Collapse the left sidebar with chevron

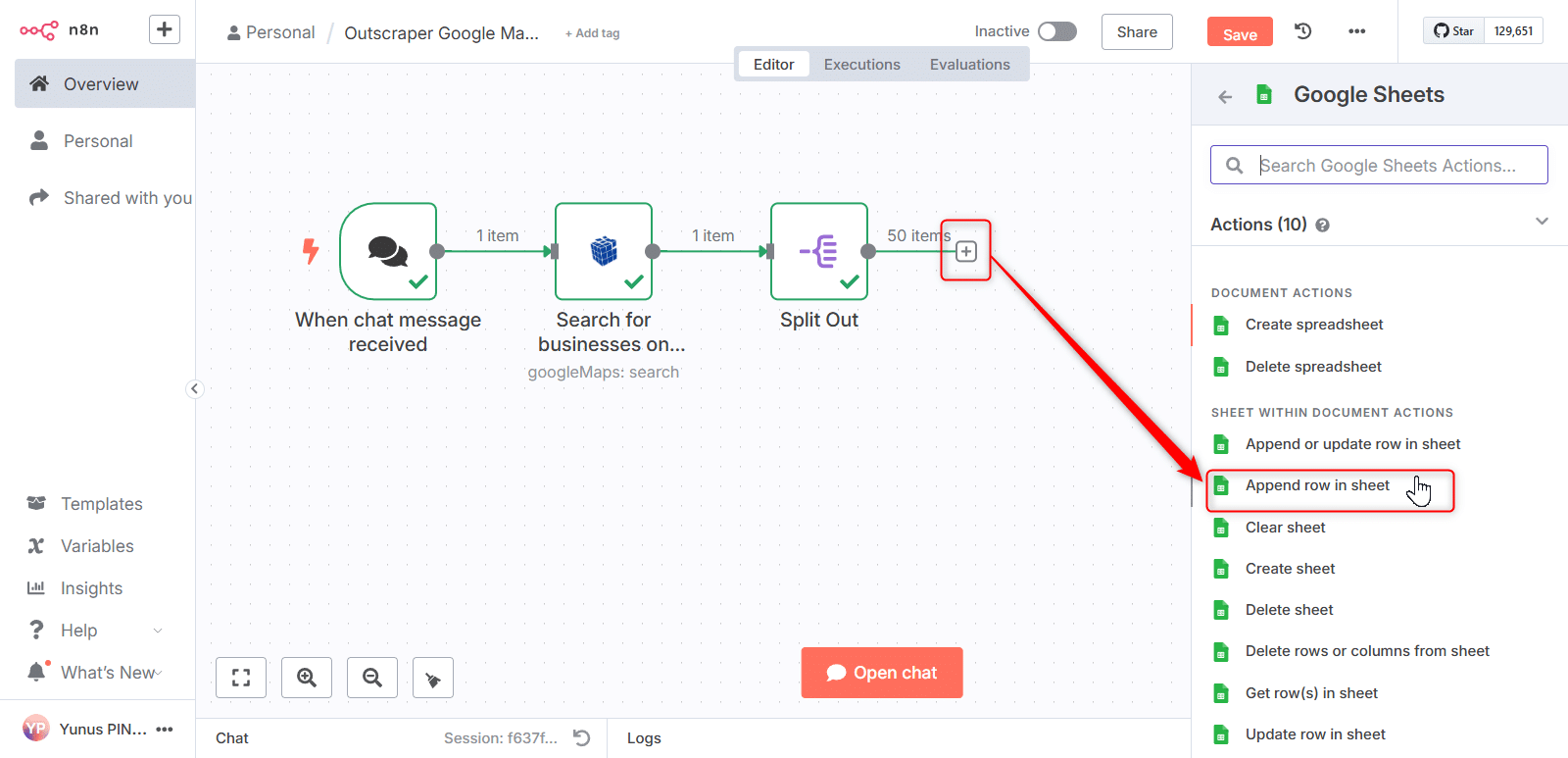[x=194, y=389]
